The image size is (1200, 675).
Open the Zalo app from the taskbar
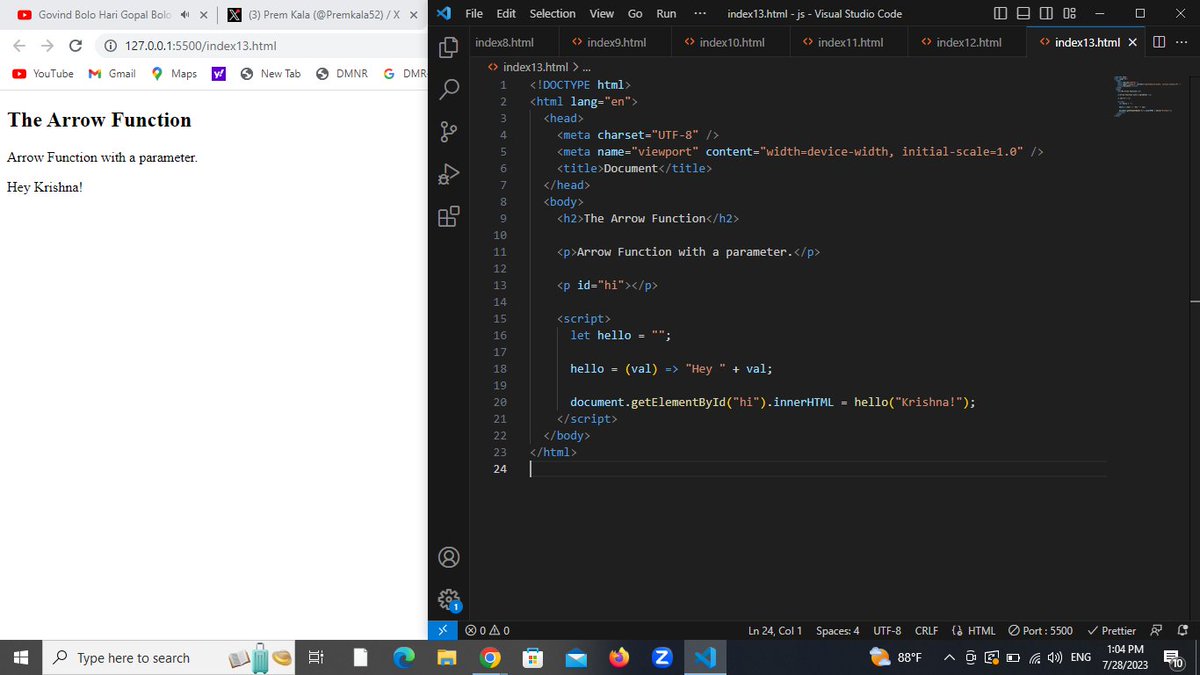[x=660, y=657]
